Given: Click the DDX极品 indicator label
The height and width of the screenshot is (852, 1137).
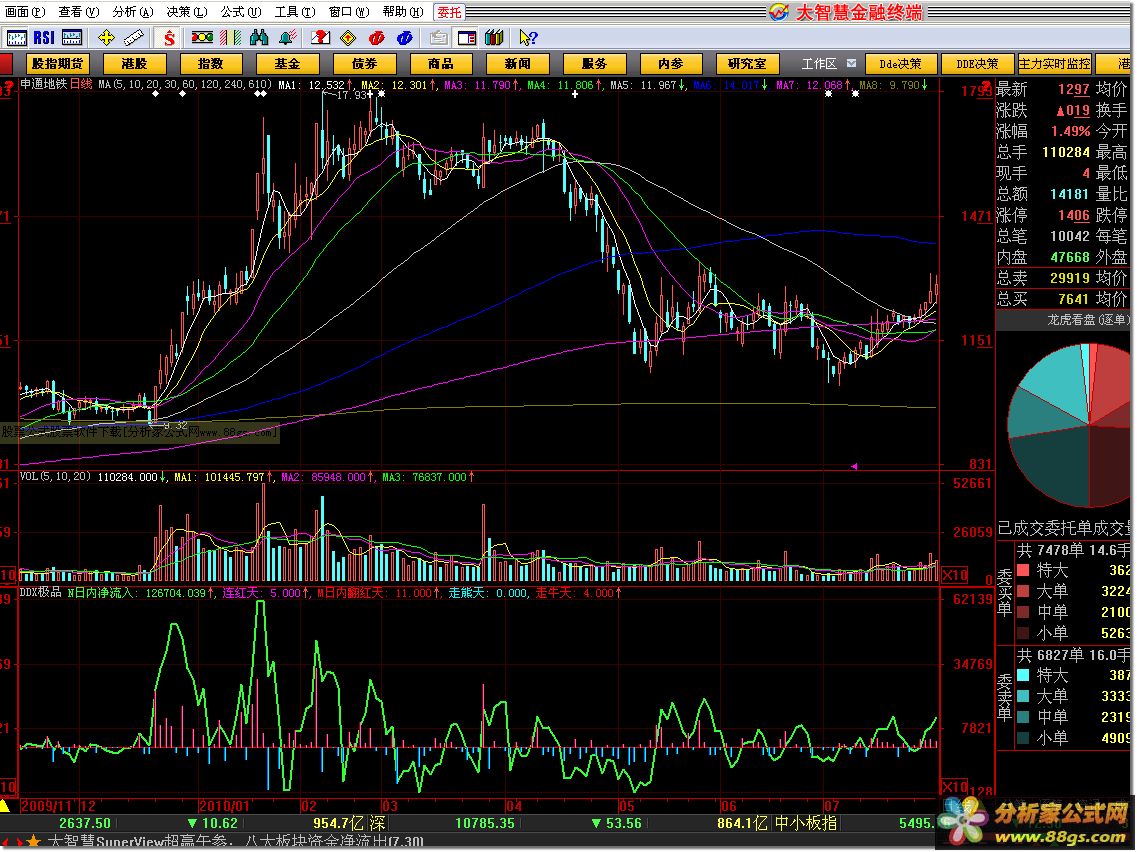Looking at the screenshot, I should click(41, 592).
